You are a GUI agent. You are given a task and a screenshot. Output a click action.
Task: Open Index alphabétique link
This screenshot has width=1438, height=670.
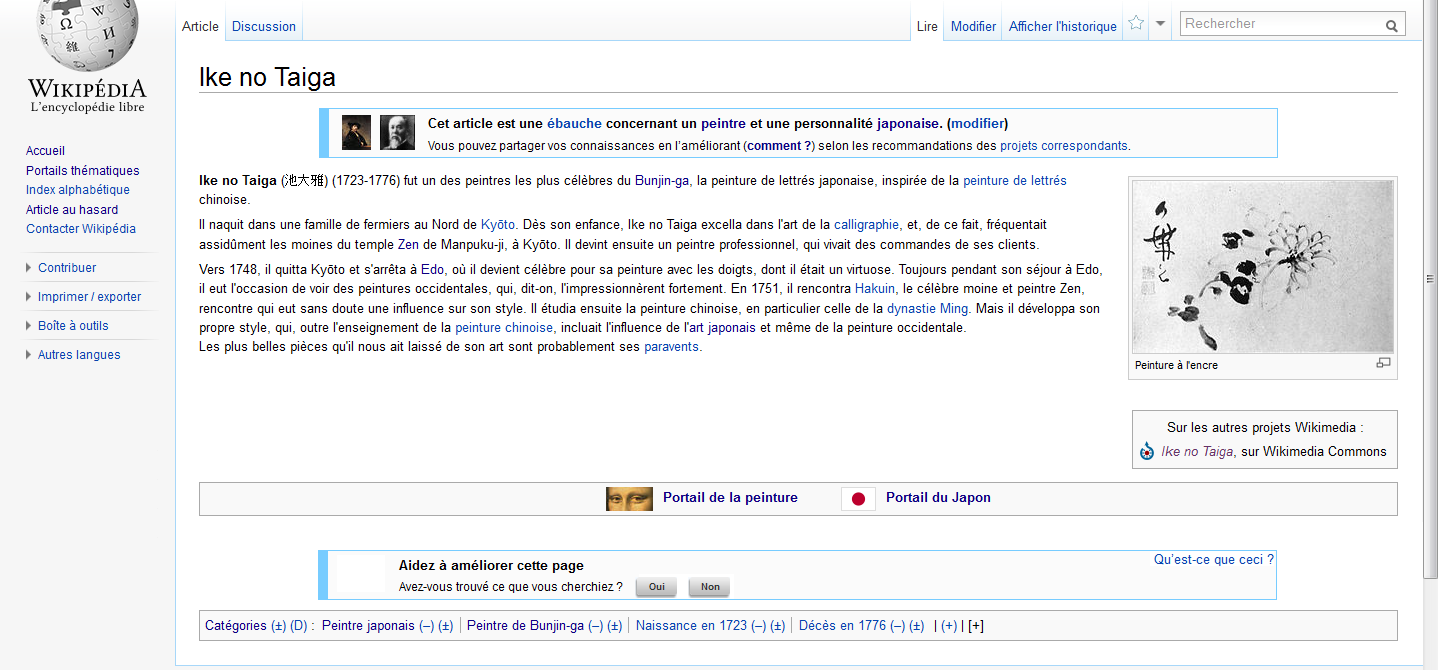[x=78, y=190]
